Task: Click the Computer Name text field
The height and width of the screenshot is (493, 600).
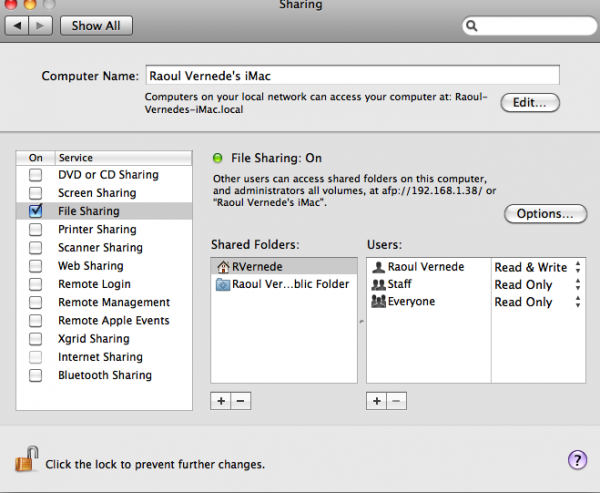Action: 352,75
